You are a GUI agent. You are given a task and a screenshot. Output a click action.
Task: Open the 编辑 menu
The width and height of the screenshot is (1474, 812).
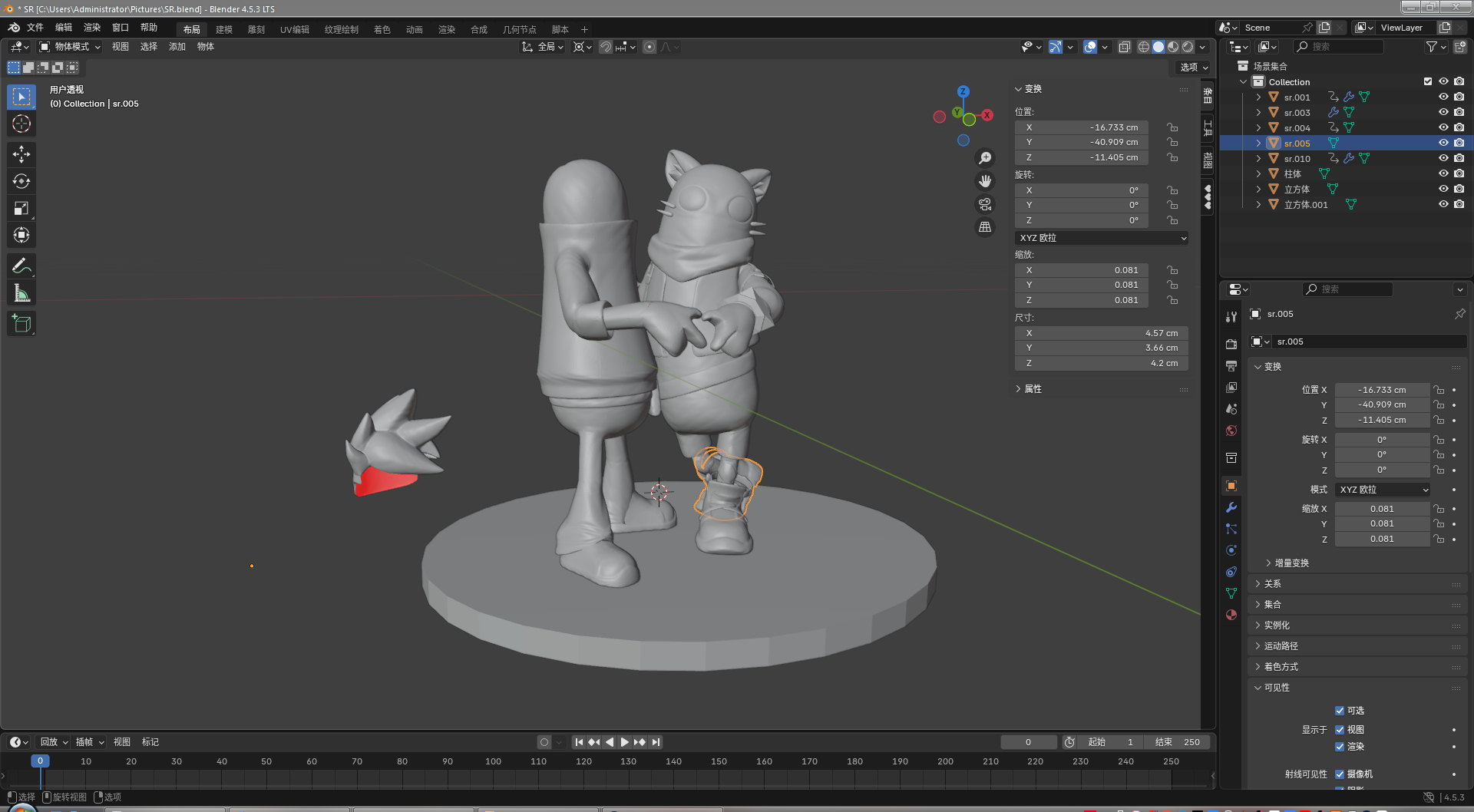(x=64, y=28)
